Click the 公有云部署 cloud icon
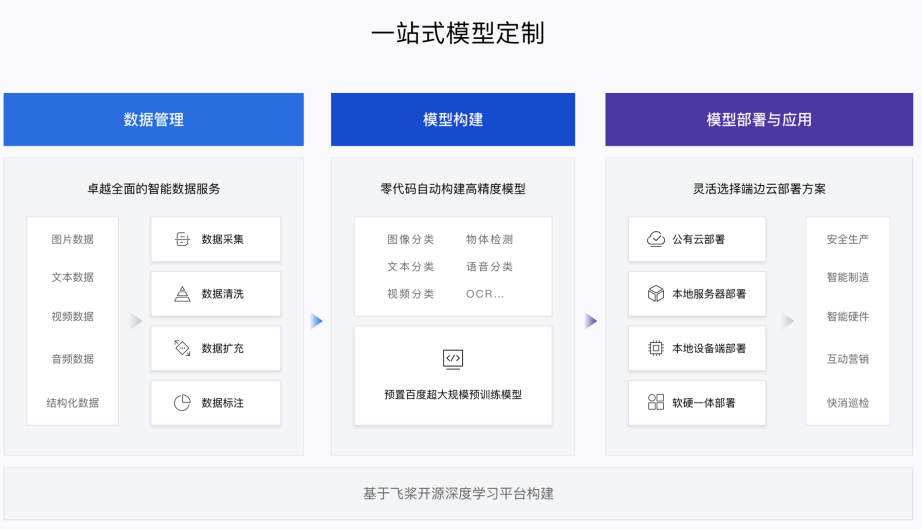 [x=656, y=239]
